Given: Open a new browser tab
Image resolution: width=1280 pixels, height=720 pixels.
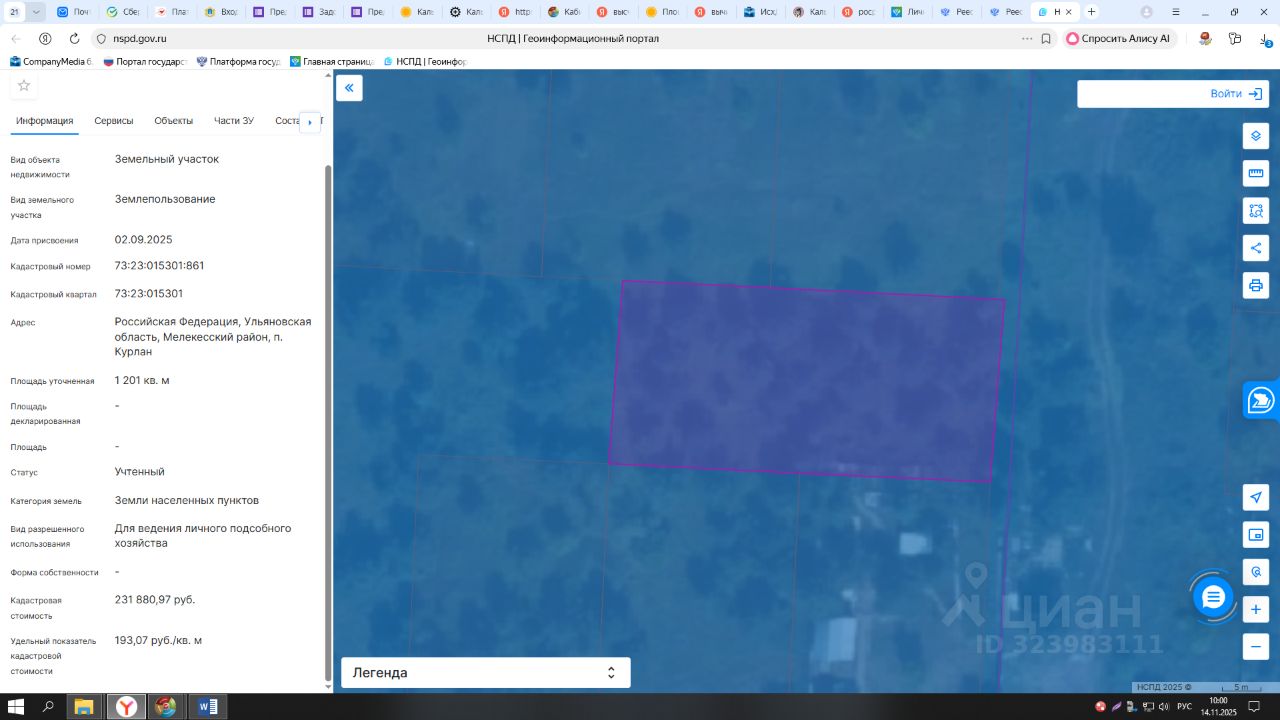Looking at the screenshot, I should pyautogui.click(x=1091, y=12).
